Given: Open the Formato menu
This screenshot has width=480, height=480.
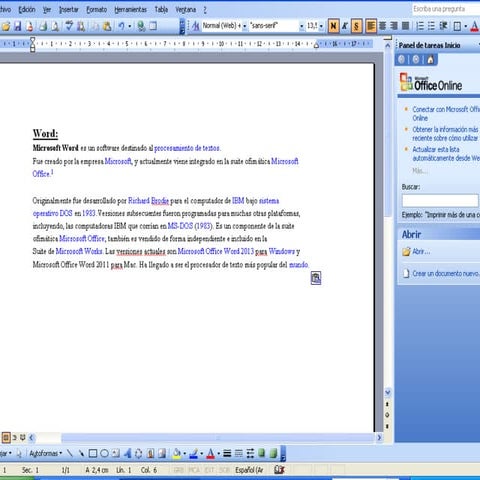Looking at the screenshot, I should click(97, 10).
